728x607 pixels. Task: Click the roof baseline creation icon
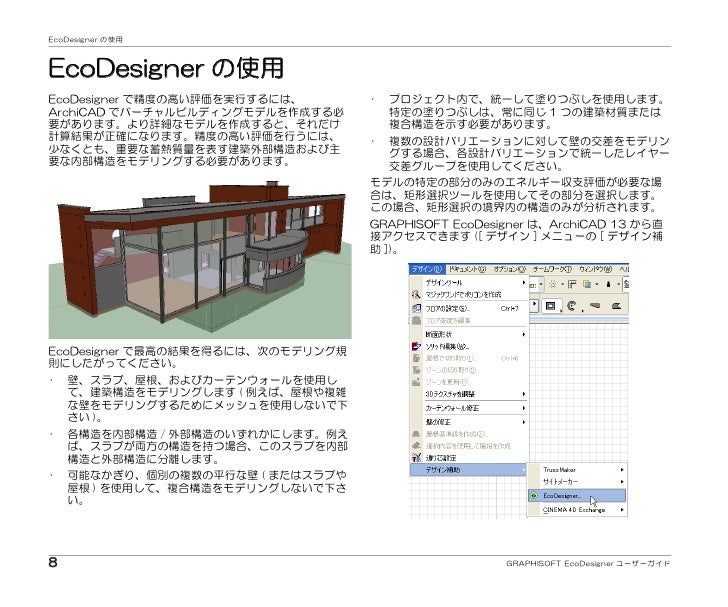[416, 434]
